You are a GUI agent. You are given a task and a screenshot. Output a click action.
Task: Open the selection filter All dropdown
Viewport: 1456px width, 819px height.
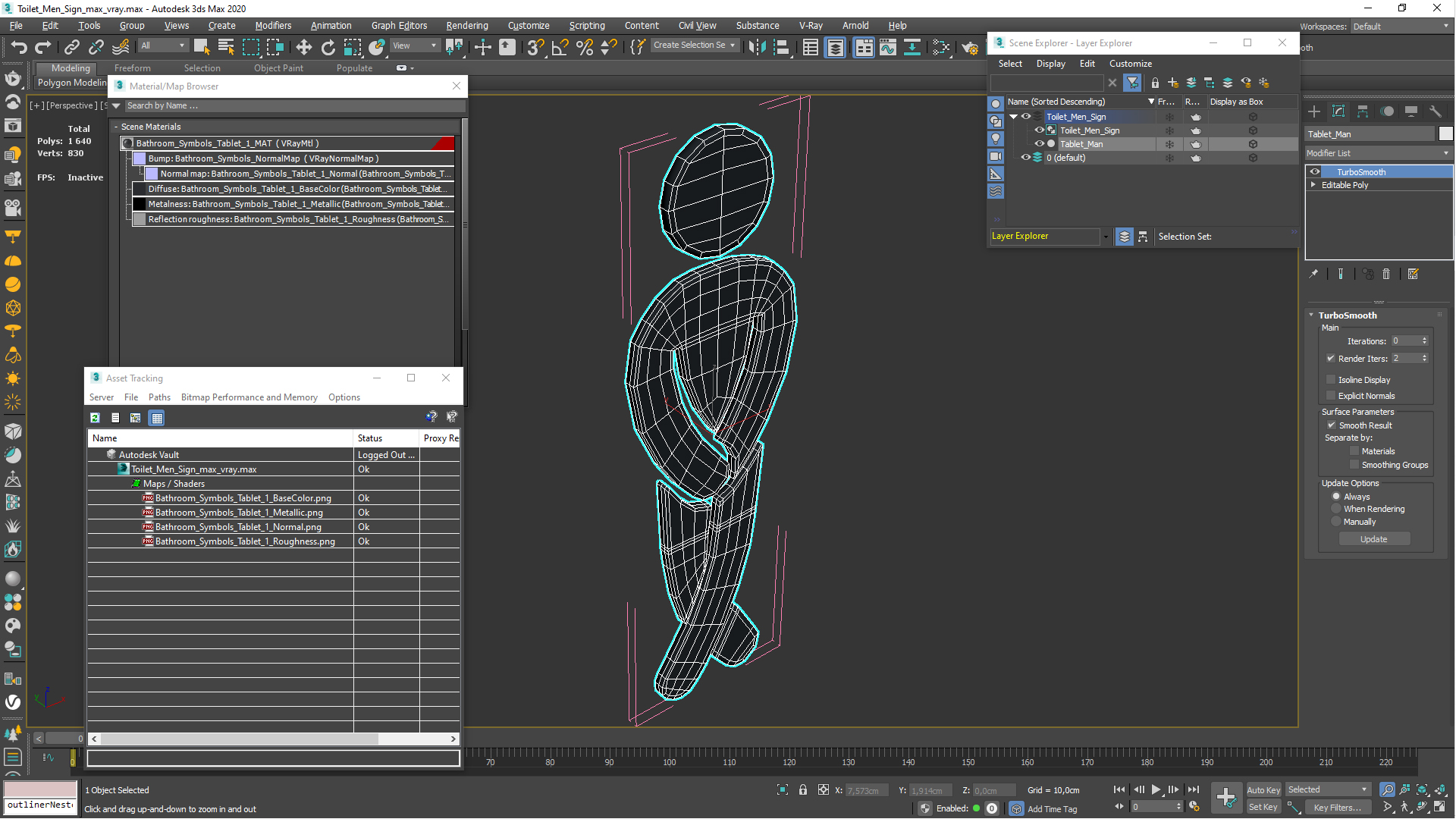click(163, 45)
